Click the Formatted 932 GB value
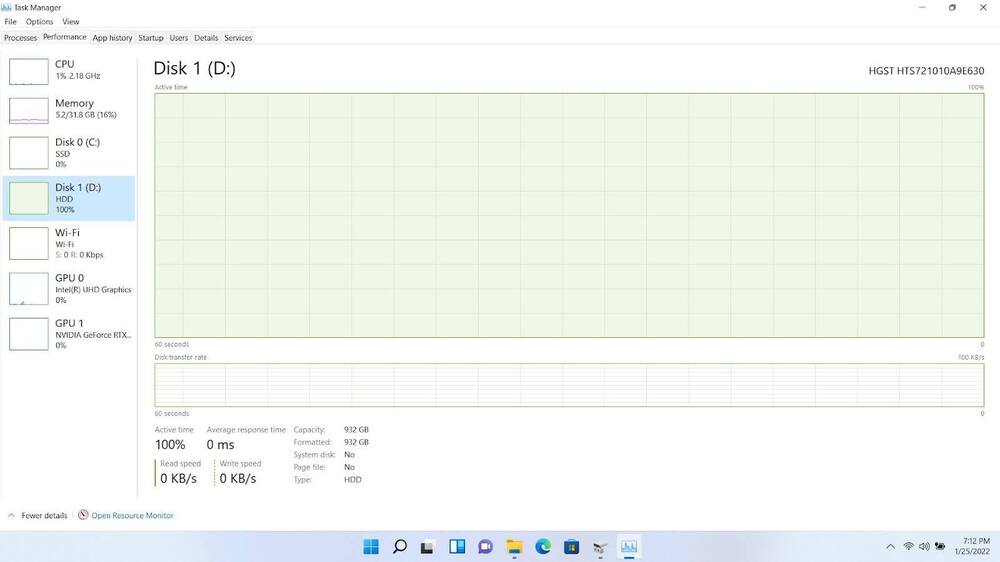Viewport: 1000px width, 562px height. [356, 442]
